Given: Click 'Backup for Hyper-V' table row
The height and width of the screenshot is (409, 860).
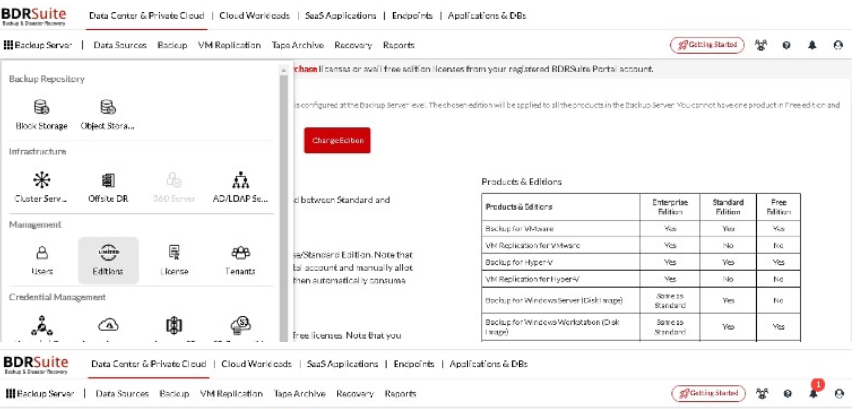Looking at the screenshot, I should (641, 262).
